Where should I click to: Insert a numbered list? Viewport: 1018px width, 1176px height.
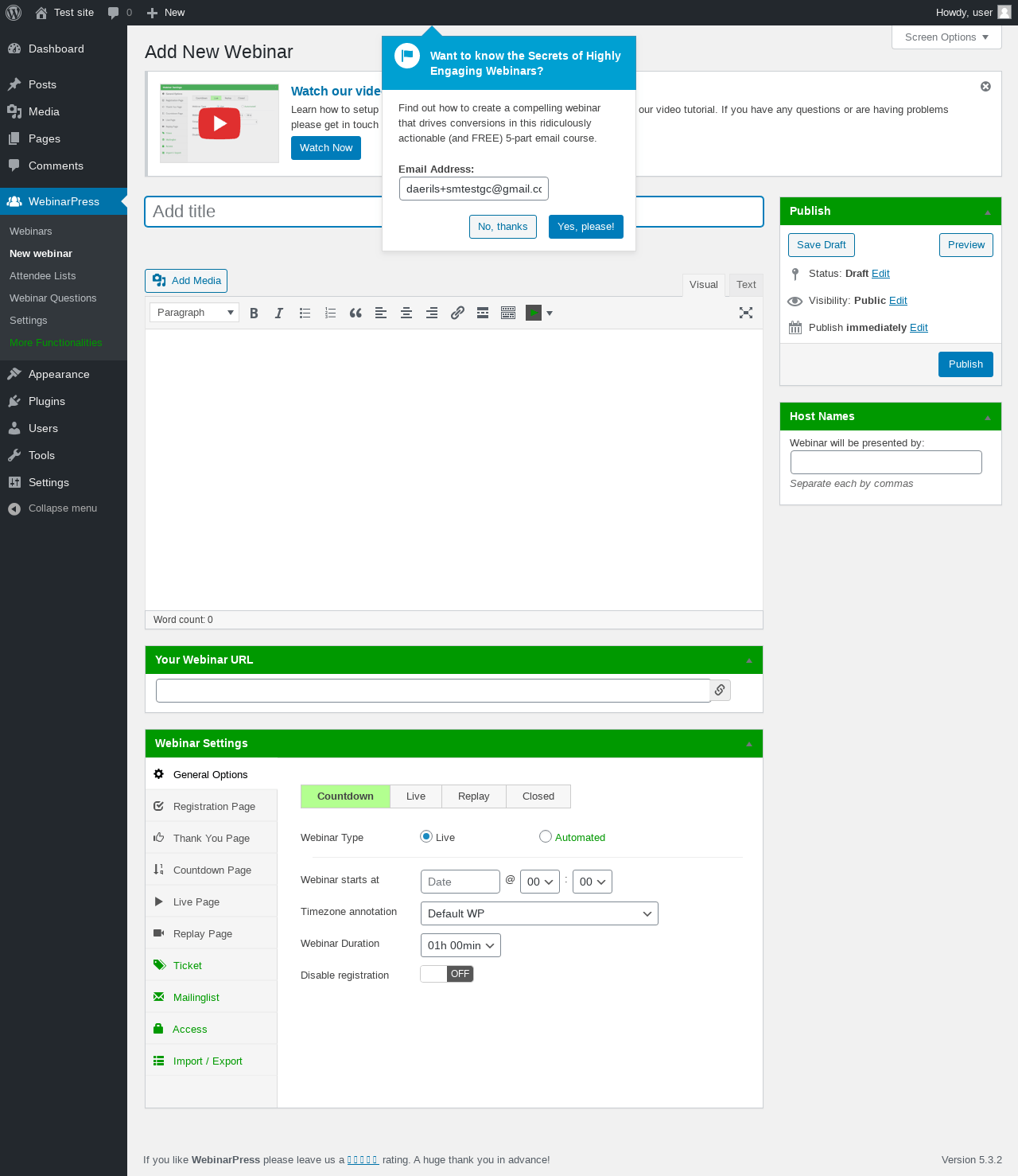pos(330,313)
